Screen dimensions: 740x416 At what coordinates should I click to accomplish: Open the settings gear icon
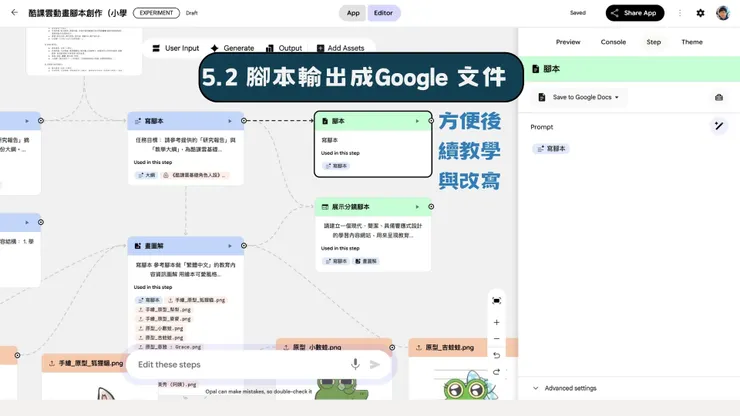tap(700, 13)
